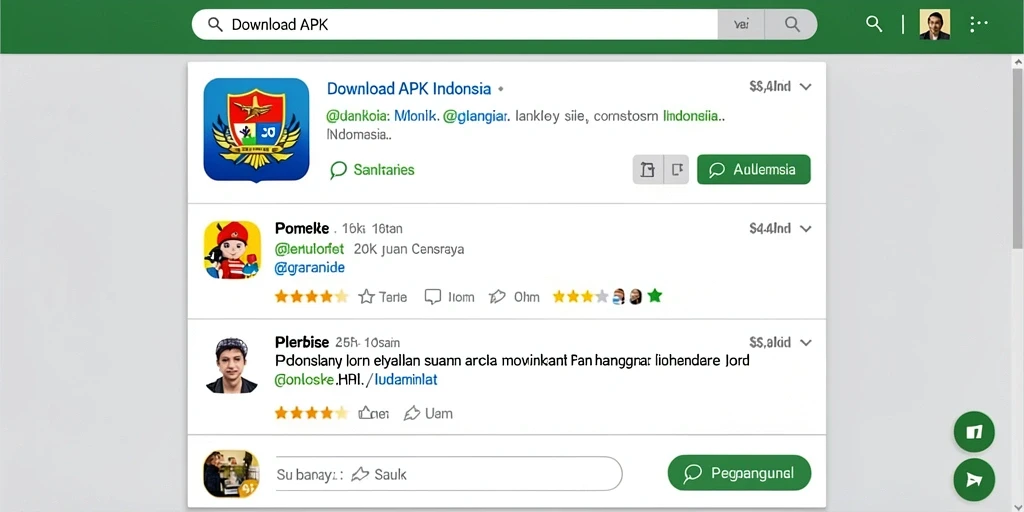Viewport: 1024px width, 512px height.
Task: Click the scrollbar down arrow
Action: pyautogui.click(x=1018, y=505)
